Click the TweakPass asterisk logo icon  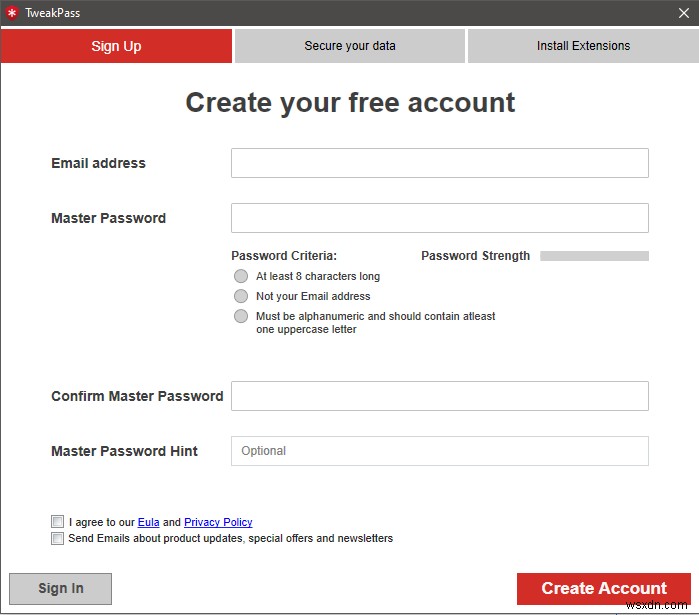point(12,13)
